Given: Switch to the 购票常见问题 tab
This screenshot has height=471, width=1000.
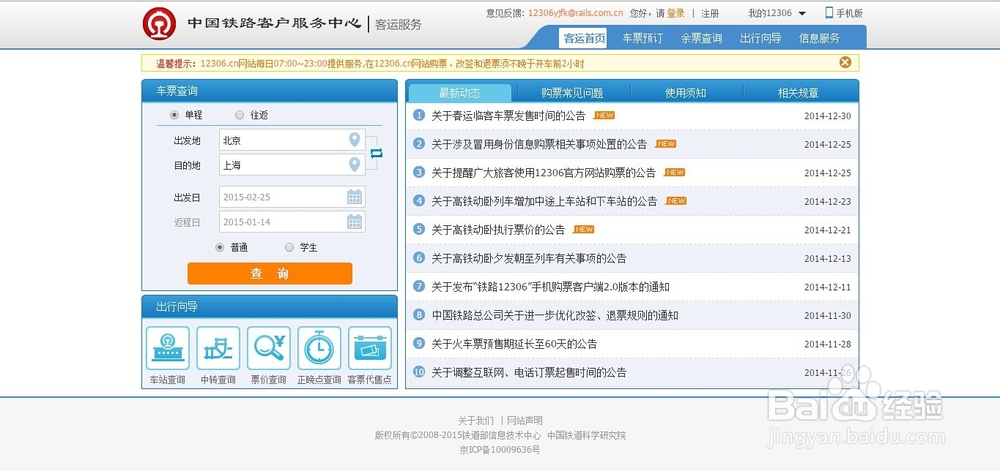Looking at the screenshot, I should point(572,93).
